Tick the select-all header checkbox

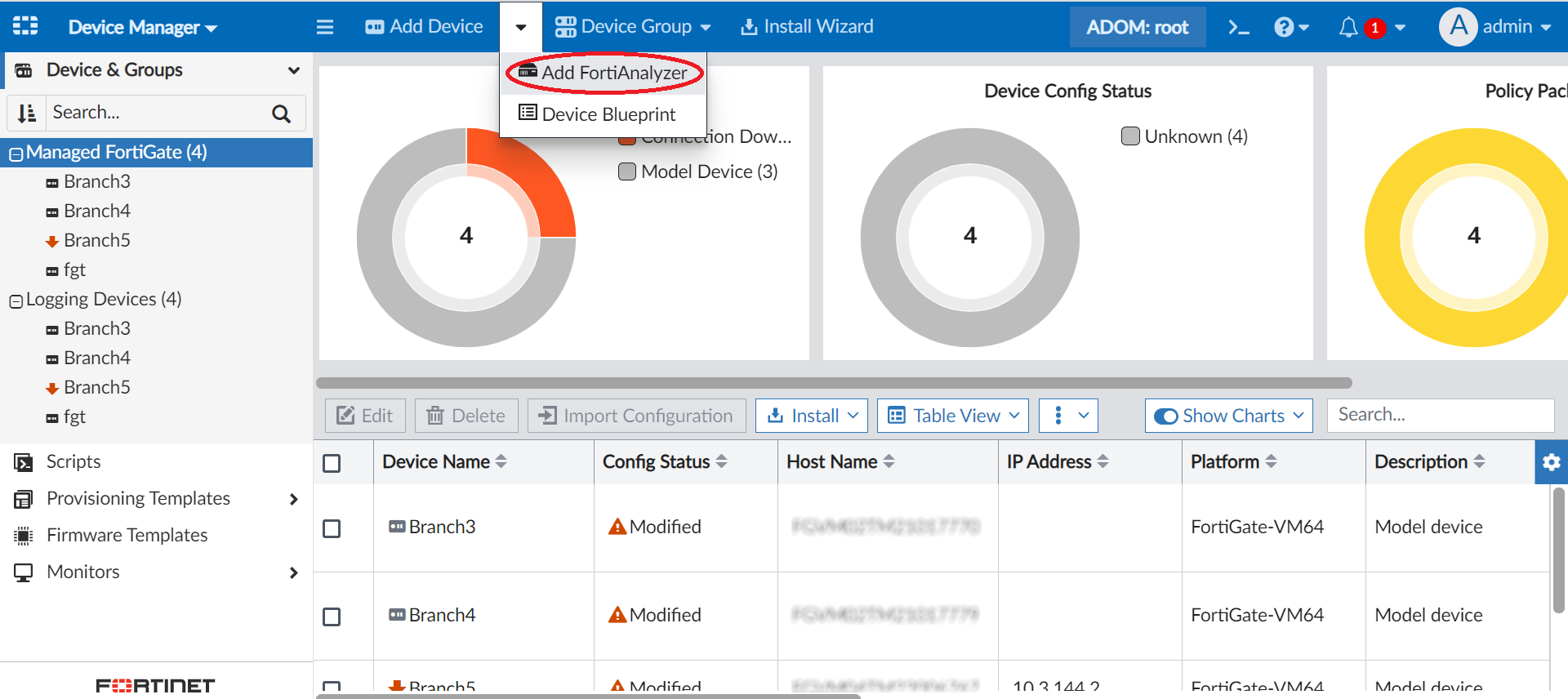tap(332, 463)
